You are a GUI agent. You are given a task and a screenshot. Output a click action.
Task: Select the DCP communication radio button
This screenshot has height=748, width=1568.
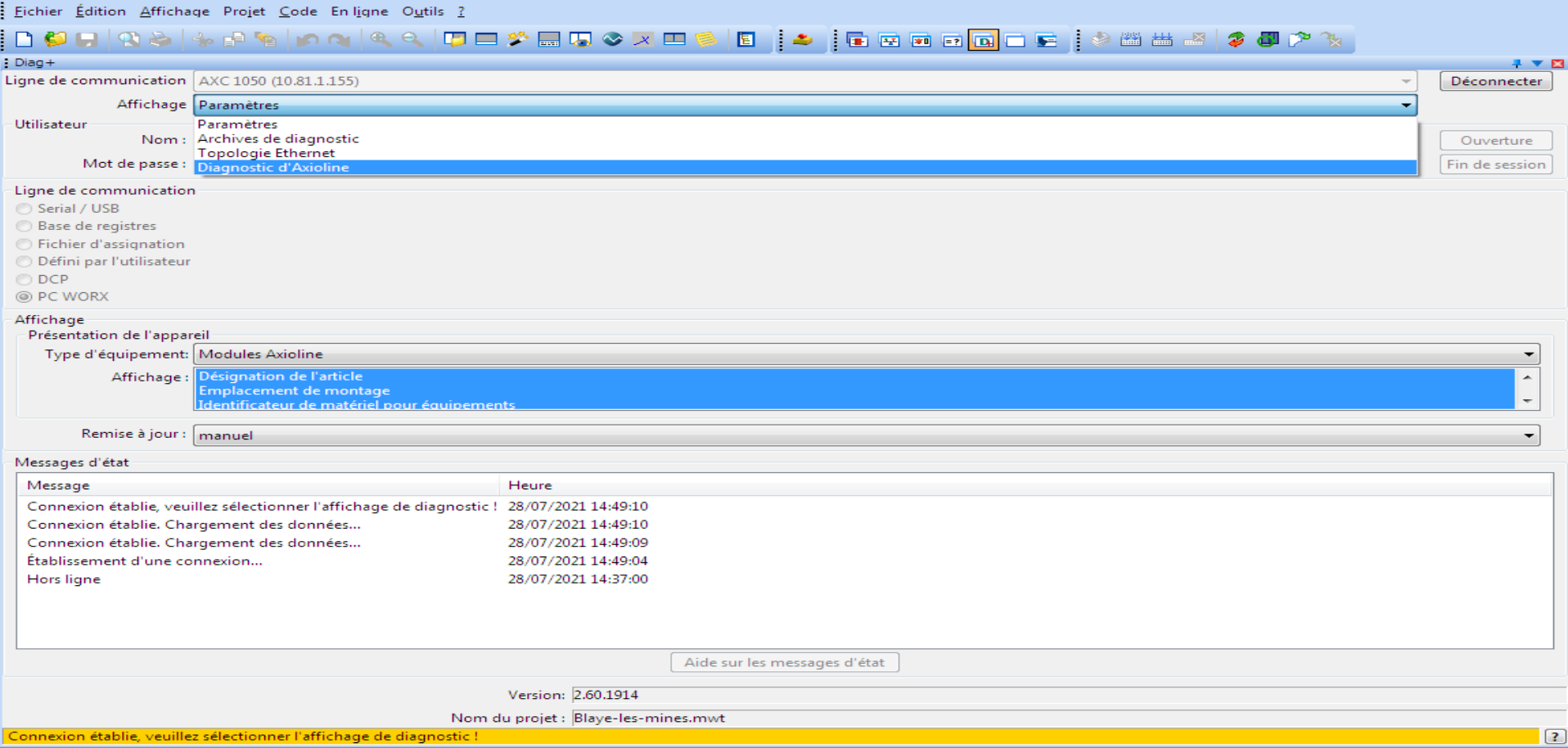[x=25, y=280]
